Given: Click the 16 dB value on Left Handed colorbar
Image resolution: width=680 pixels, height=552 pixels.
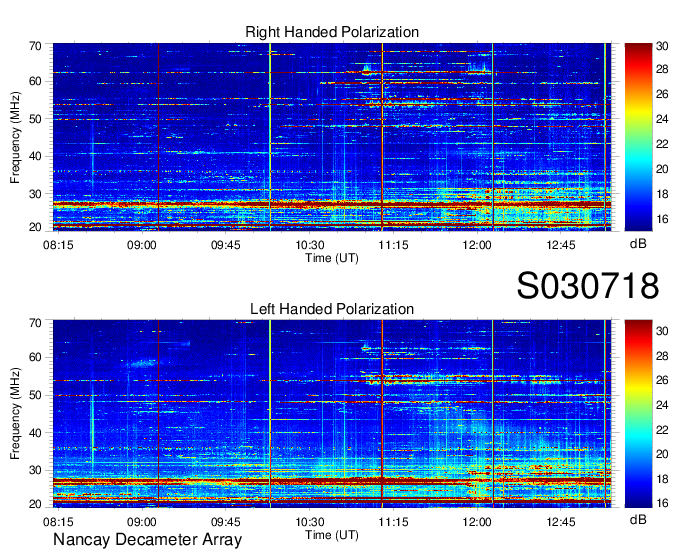Looking at the screenshot, I should [x=662, y=503].
